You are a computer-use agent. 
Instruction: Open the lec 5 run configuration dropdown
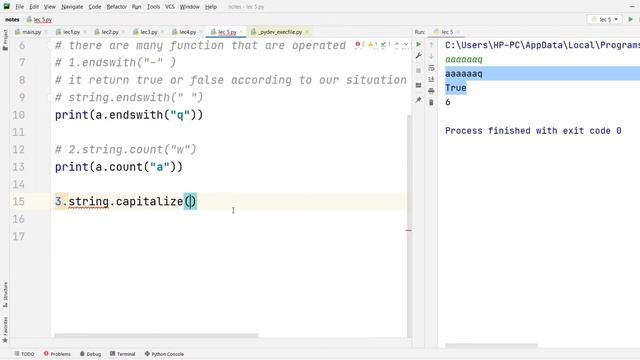click(605, 19)
